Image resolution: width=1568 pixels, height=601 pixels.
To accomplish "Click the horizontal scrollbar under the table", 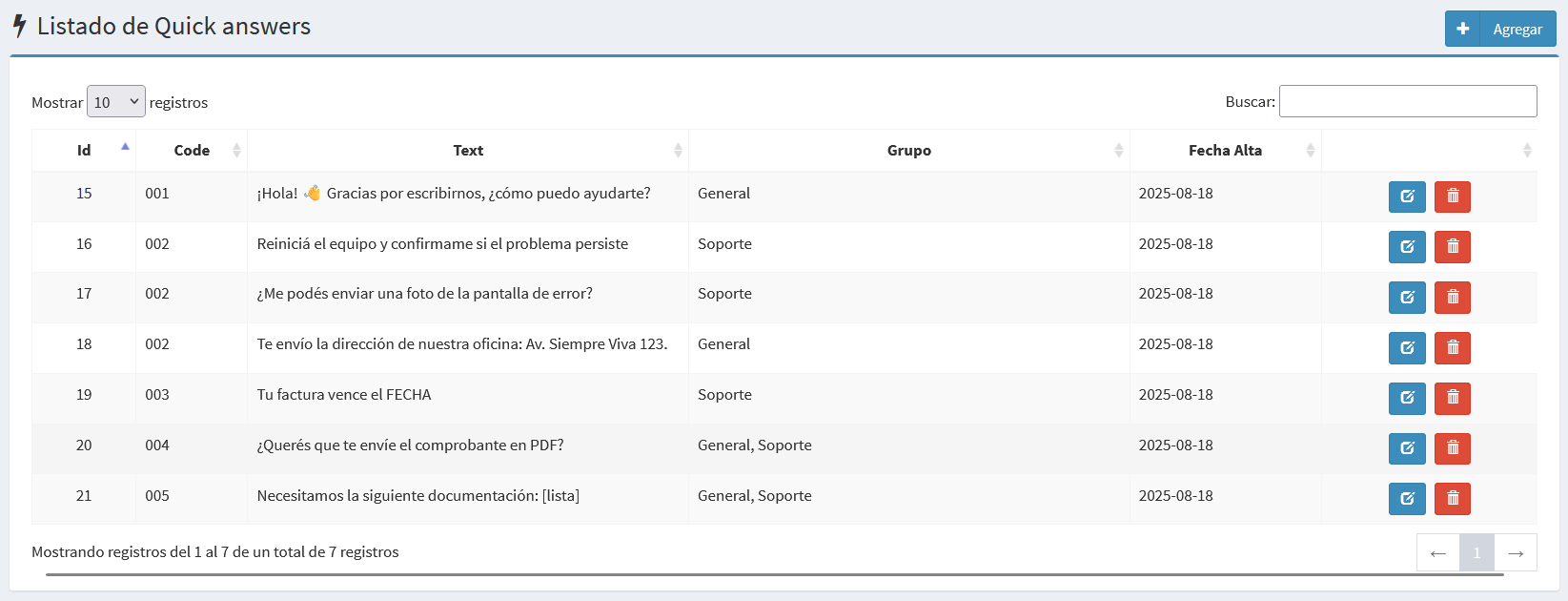I will (x=774, y=575).
